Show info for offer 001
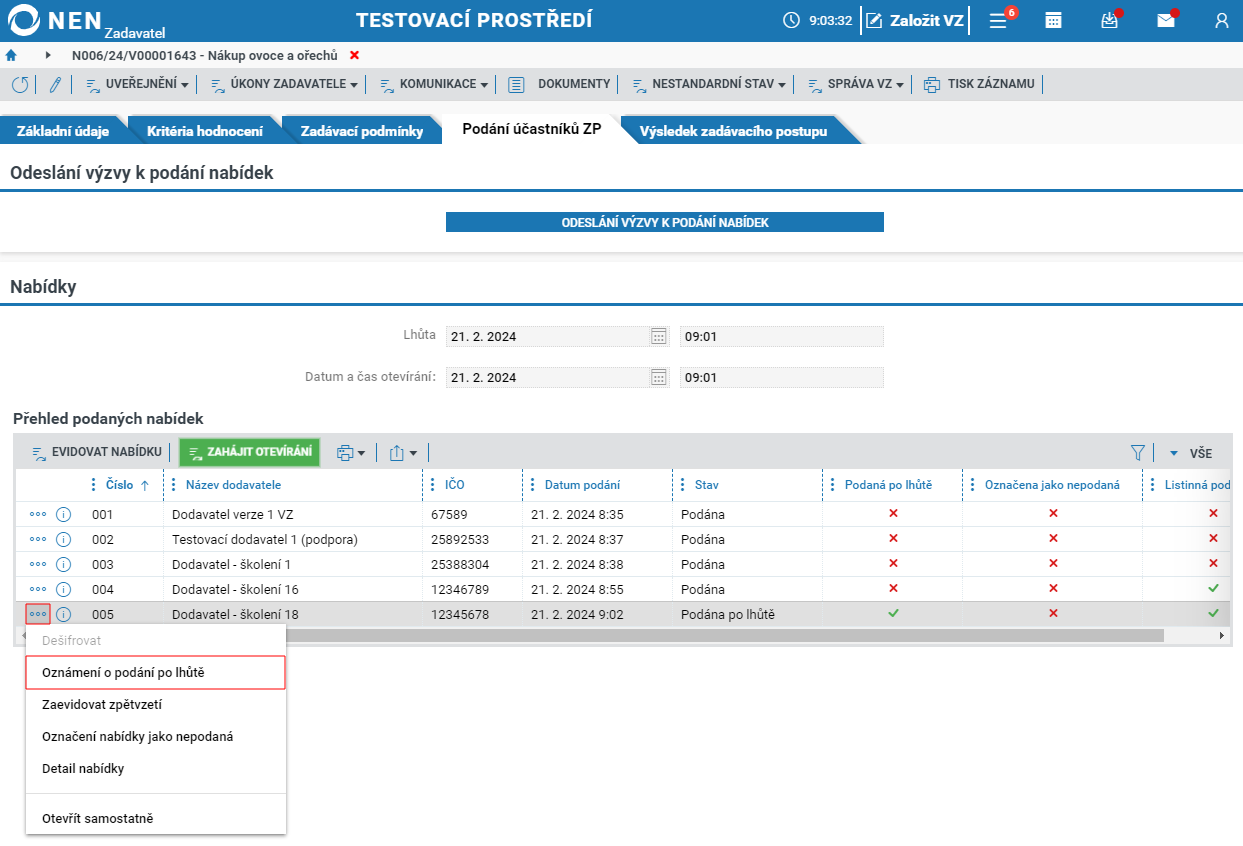This screenshot has height=846, width=1243. pos(64,514)
